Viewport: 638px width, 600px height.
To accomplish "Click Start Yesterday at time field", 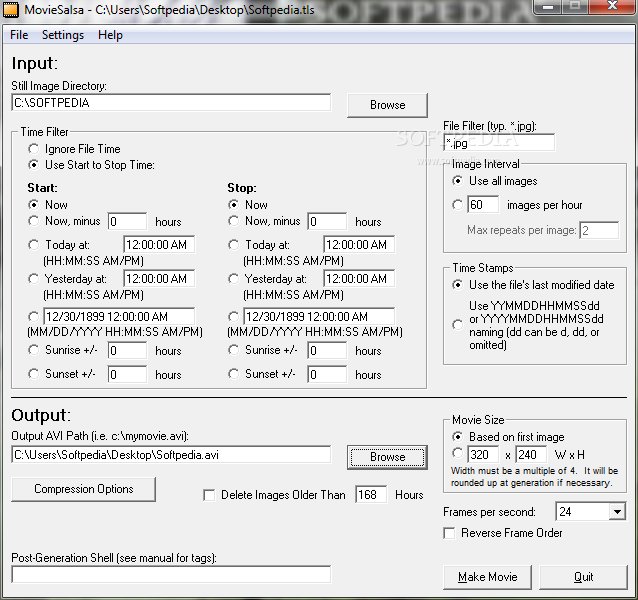I will (159, 279).
